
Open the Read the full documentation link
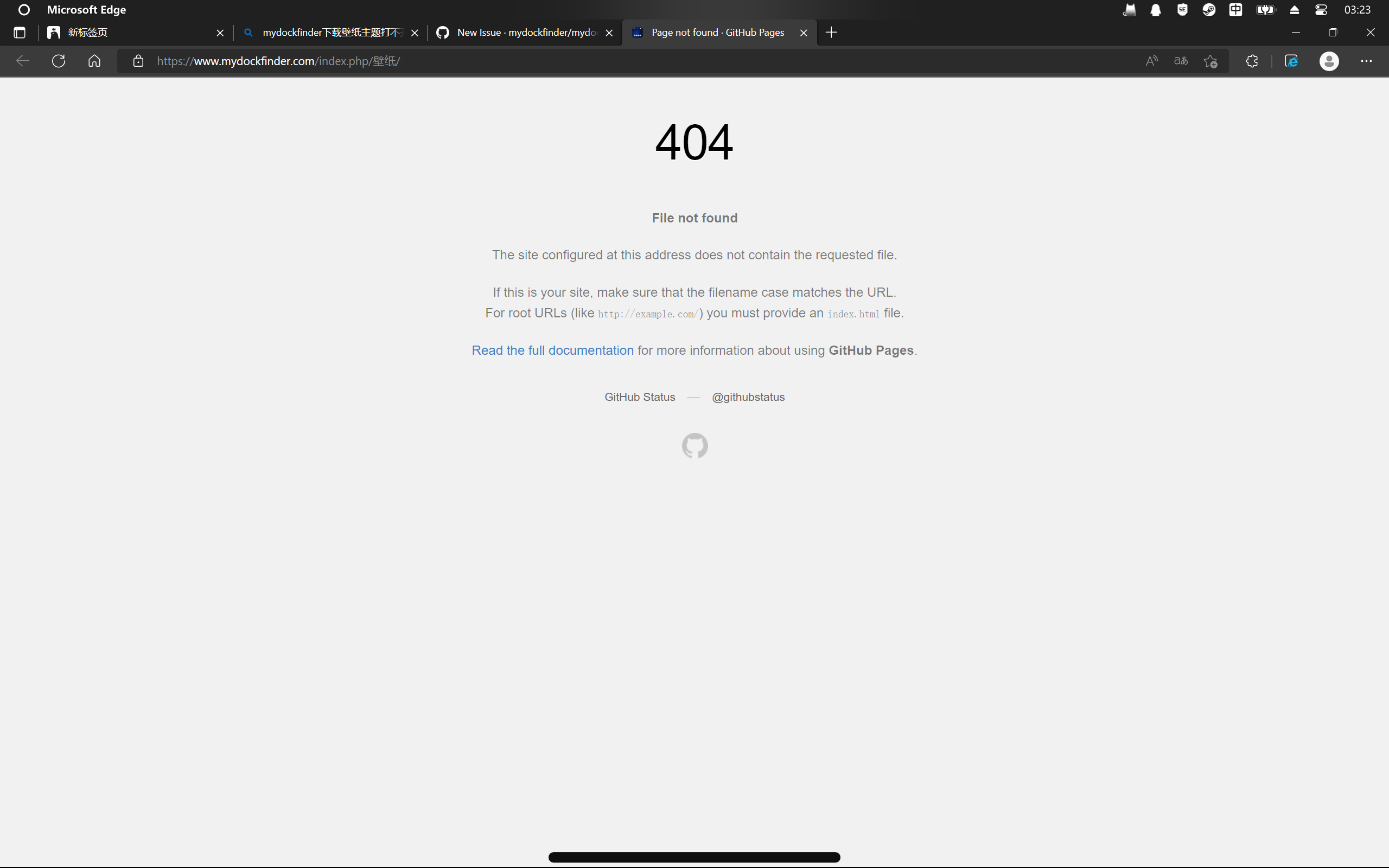552,350
